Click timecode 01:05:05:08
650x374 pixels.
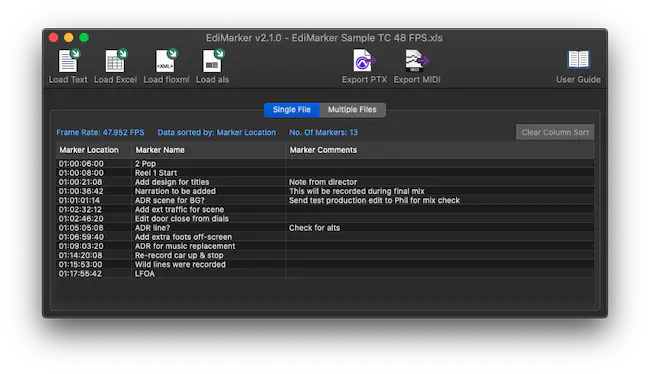(x=81, y=228)
